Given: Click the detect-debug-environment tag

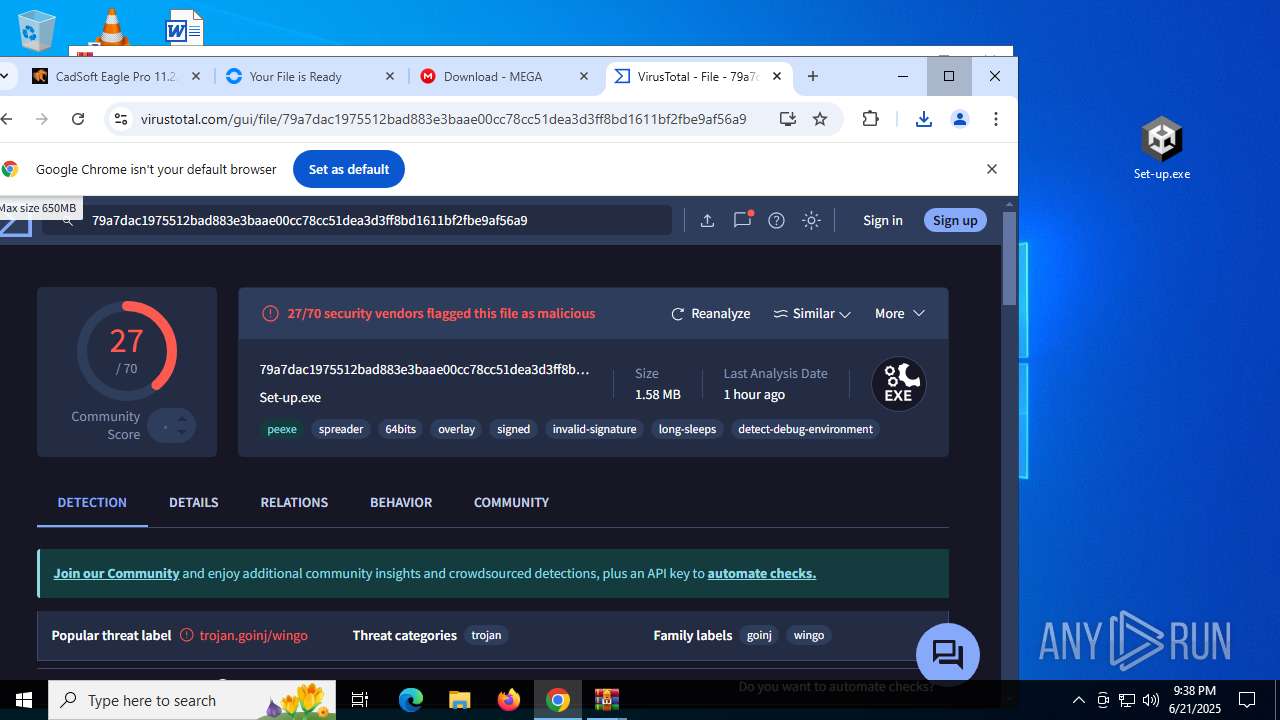Looking at the screenshot, I should 805,429.
